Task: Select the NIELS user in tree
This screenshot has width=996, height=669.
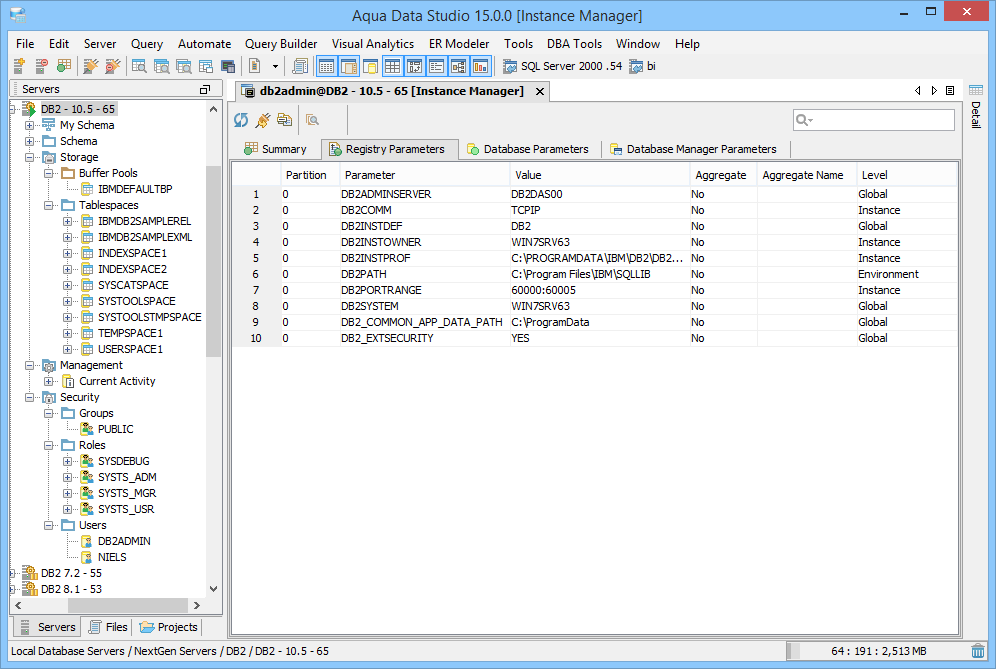Action: (x=112, y=557)
